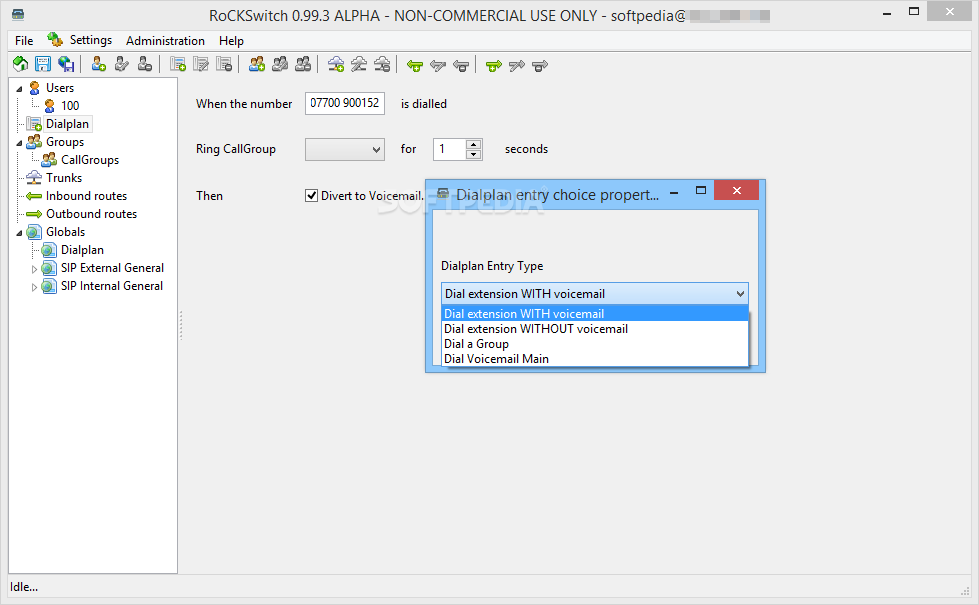Select the Globals tree item
Screen dimensions: 979x605
point(65,232)
